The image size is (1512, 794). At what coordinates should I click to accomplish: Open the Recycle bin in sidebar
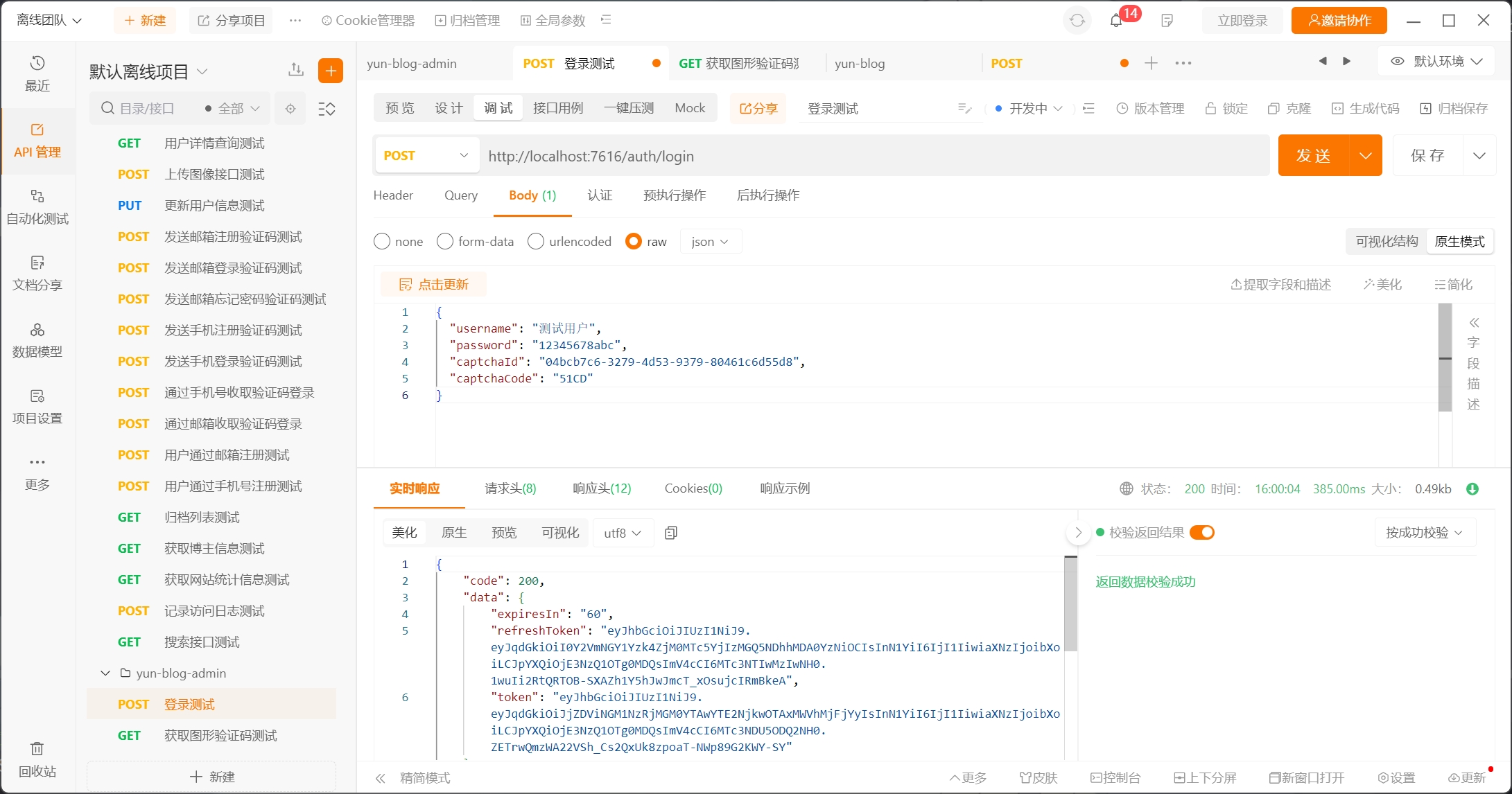tap(37, 759)
